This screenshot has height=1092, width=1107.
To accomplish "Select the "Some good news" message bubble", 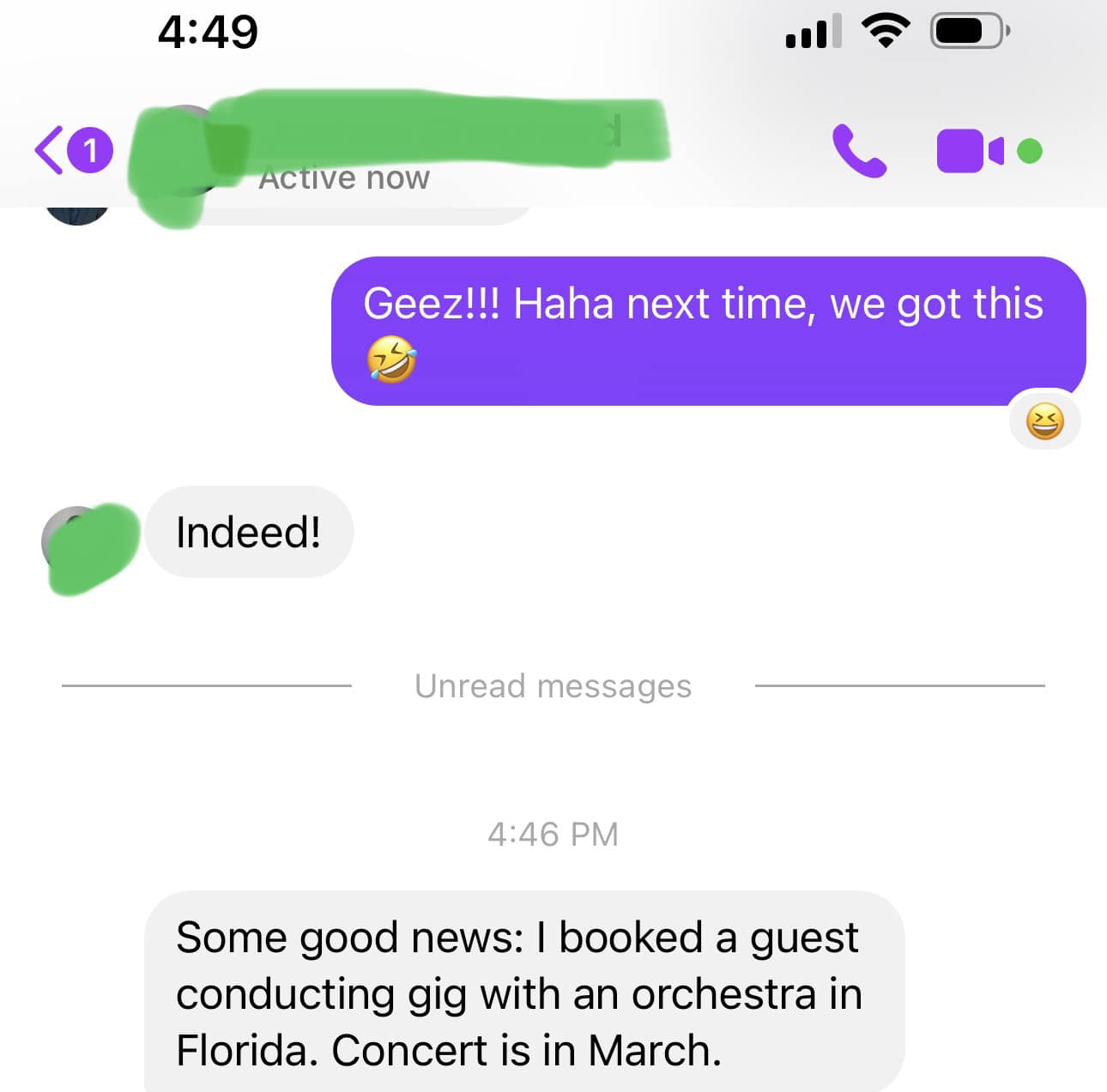I will (x=524, y=992).
